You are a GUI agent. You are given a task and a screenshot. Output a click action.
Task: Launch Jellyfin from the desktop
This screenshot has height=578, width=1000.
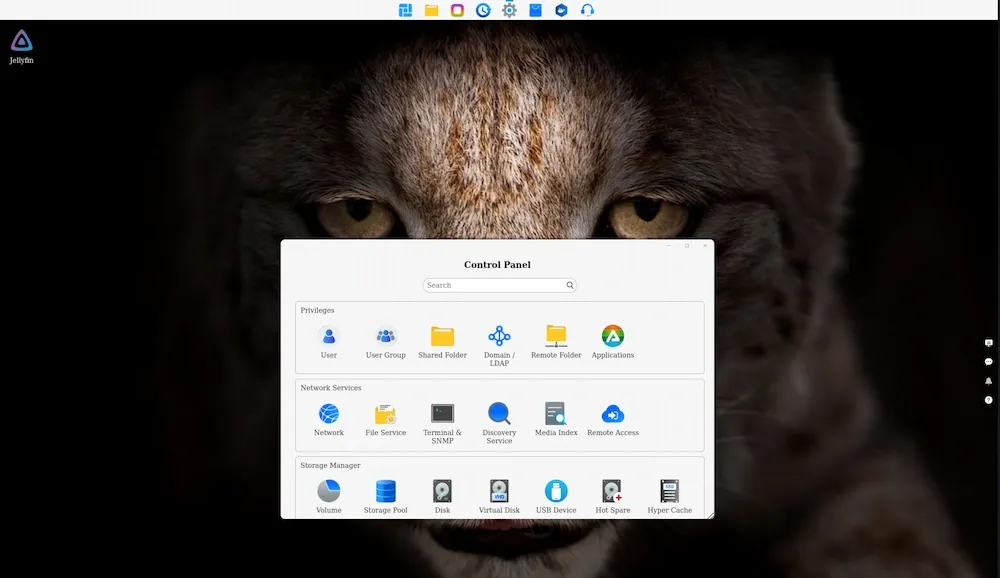[x=21, y=43]
